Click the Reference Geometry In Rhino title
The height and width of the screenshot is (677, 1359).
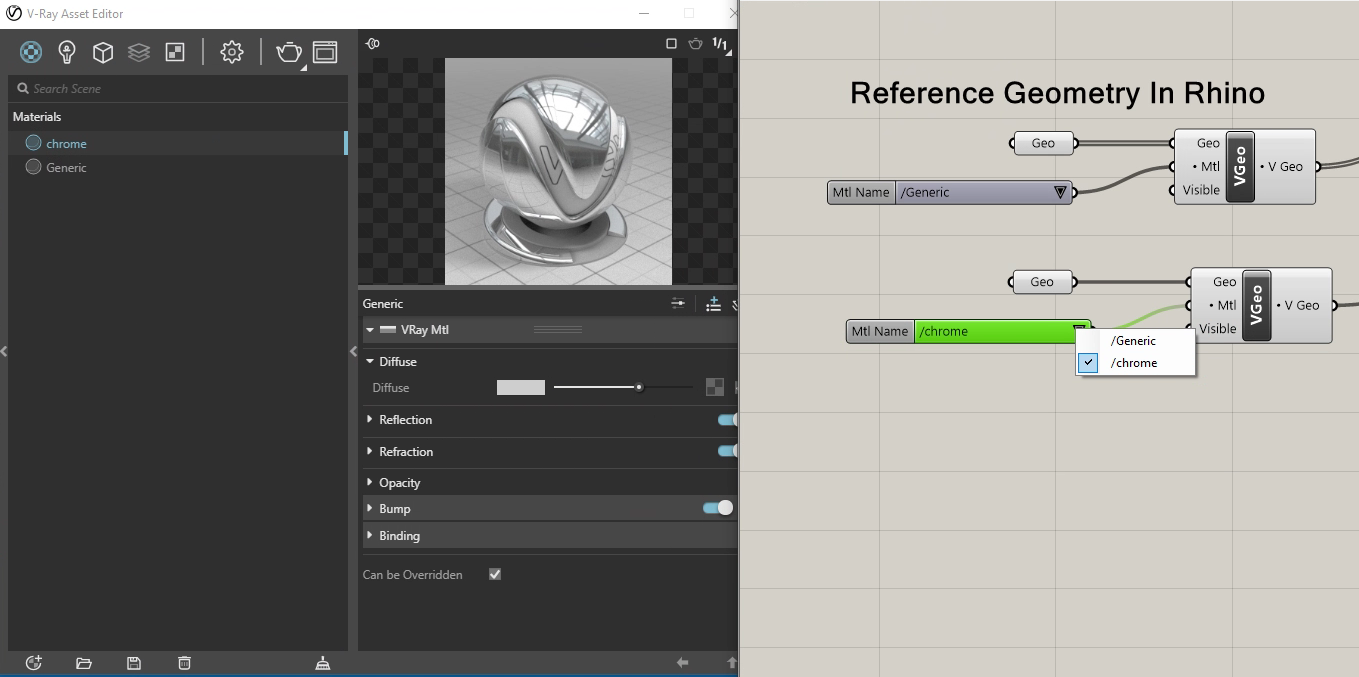[x=1057, y=93]
